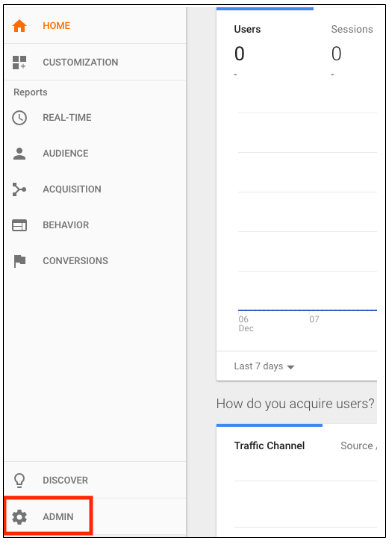Open the CUSTOMIZATION menu label

pyautogui.click(x=80, y=62)
